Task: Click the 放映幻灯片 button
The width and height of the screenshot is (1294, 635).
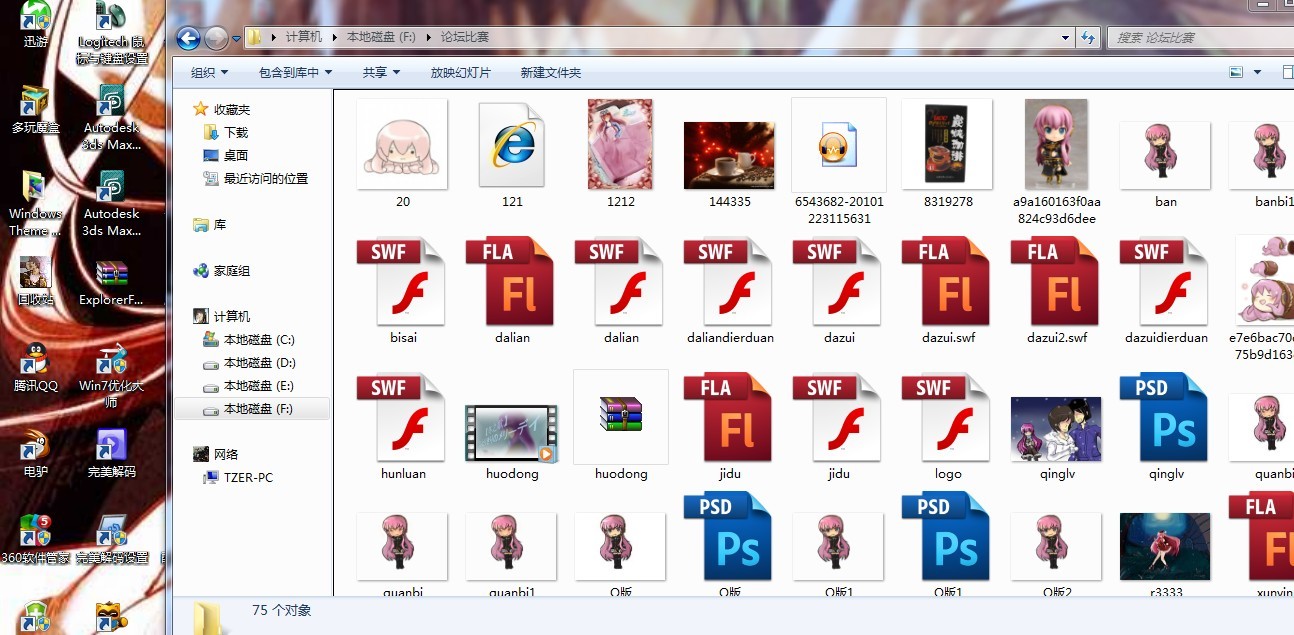Action: point(461,73)
